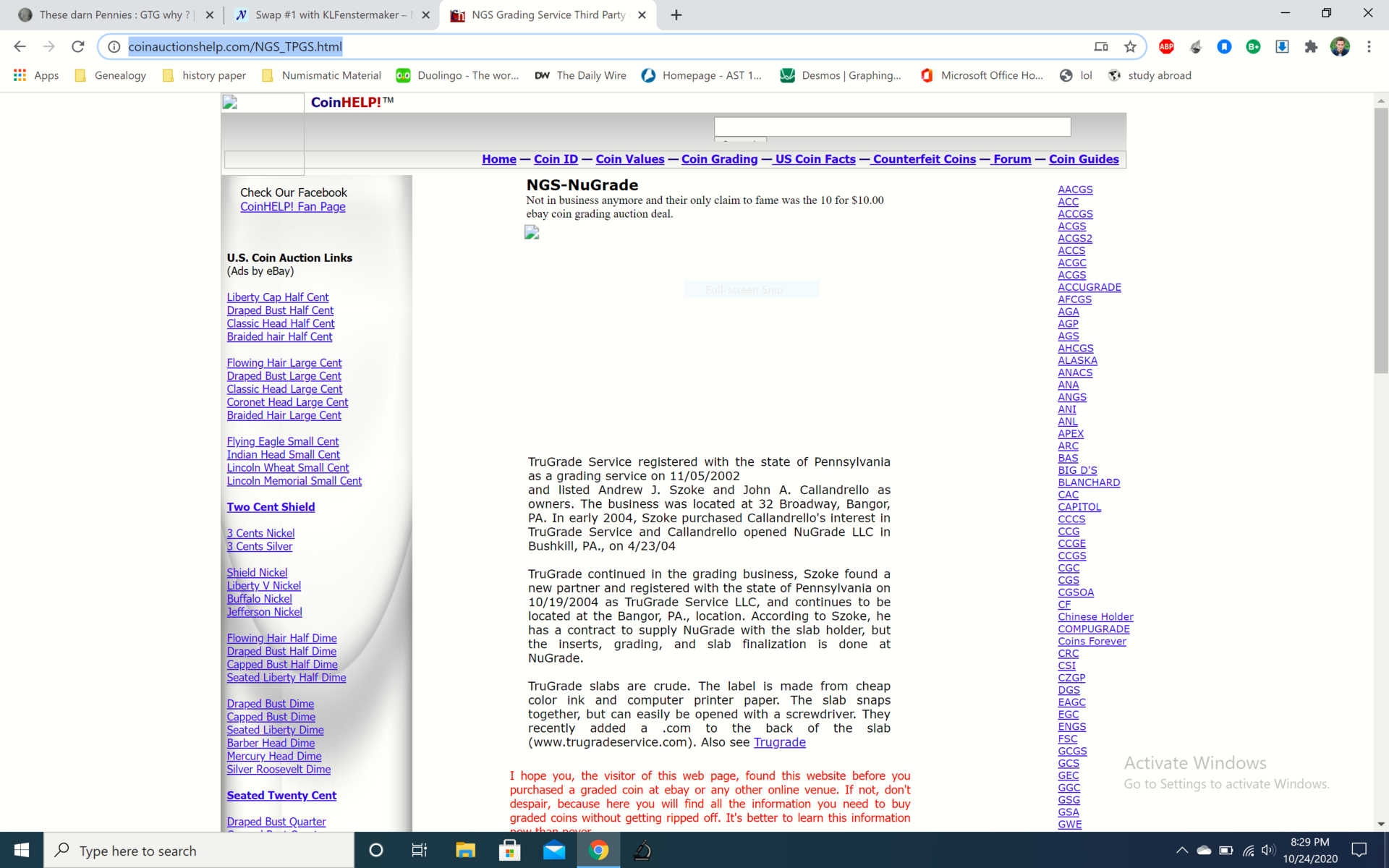Open Duolingo bookmark
Viewport: 1389px width, 868px height.
pos(457,75)
